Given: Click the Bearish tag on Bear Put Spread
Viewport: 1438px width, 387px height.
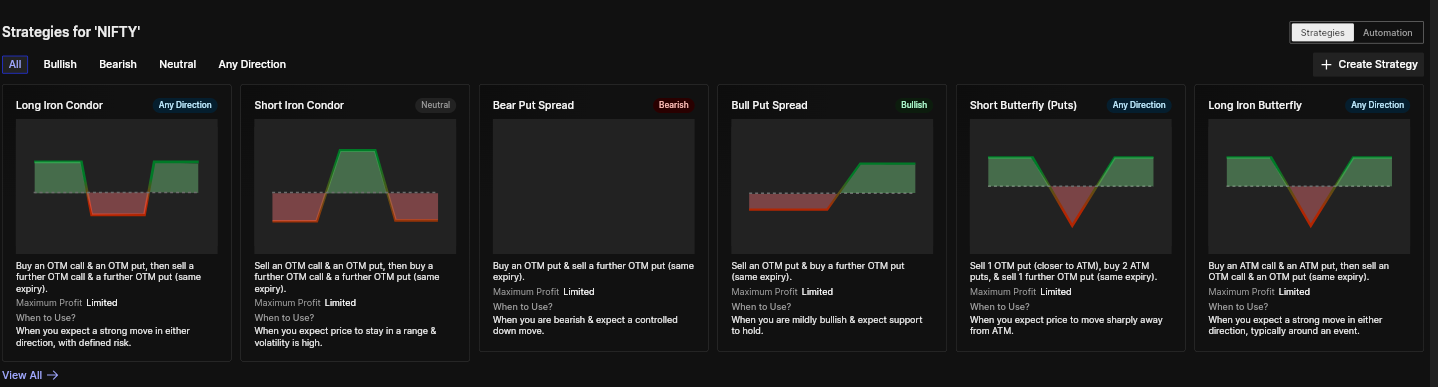Looking at the screenshot, I should [673, 105].
